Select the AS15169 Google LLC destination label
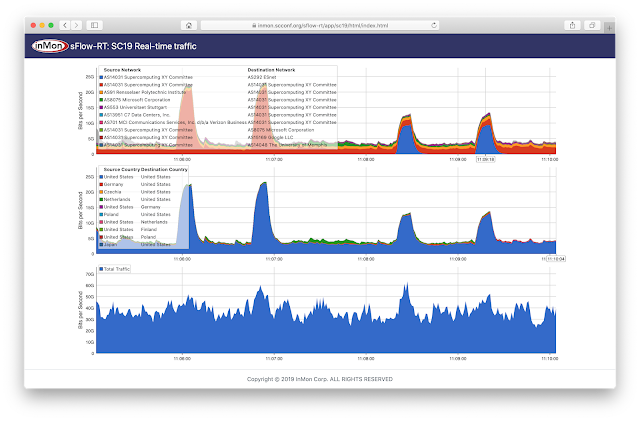Image resolution: width=640 pixels, height=421 pixels. click(x=270, y=137)
